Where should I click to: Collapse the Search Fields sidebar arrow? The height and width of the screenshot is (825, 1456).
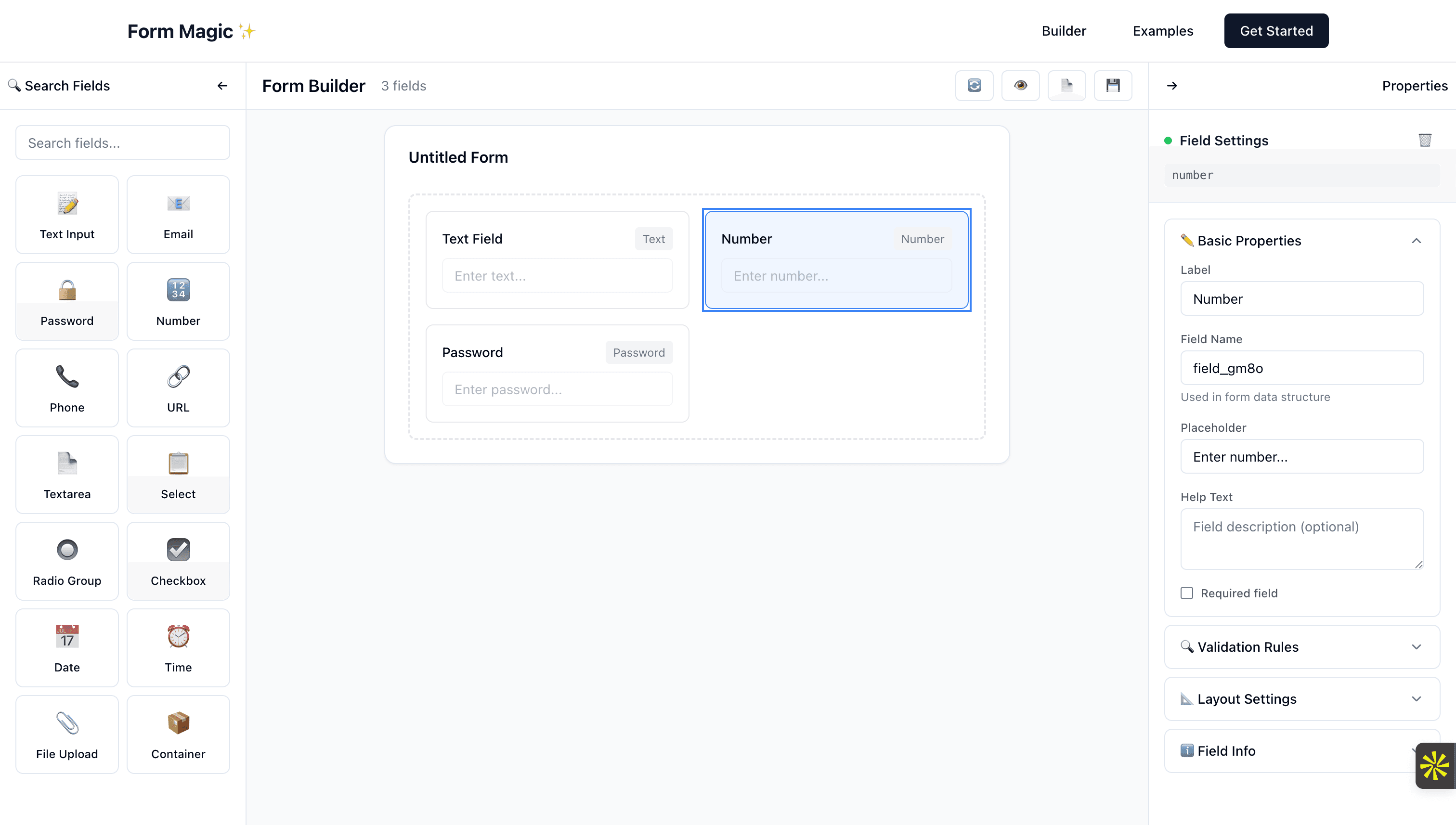tap(222, 86)
